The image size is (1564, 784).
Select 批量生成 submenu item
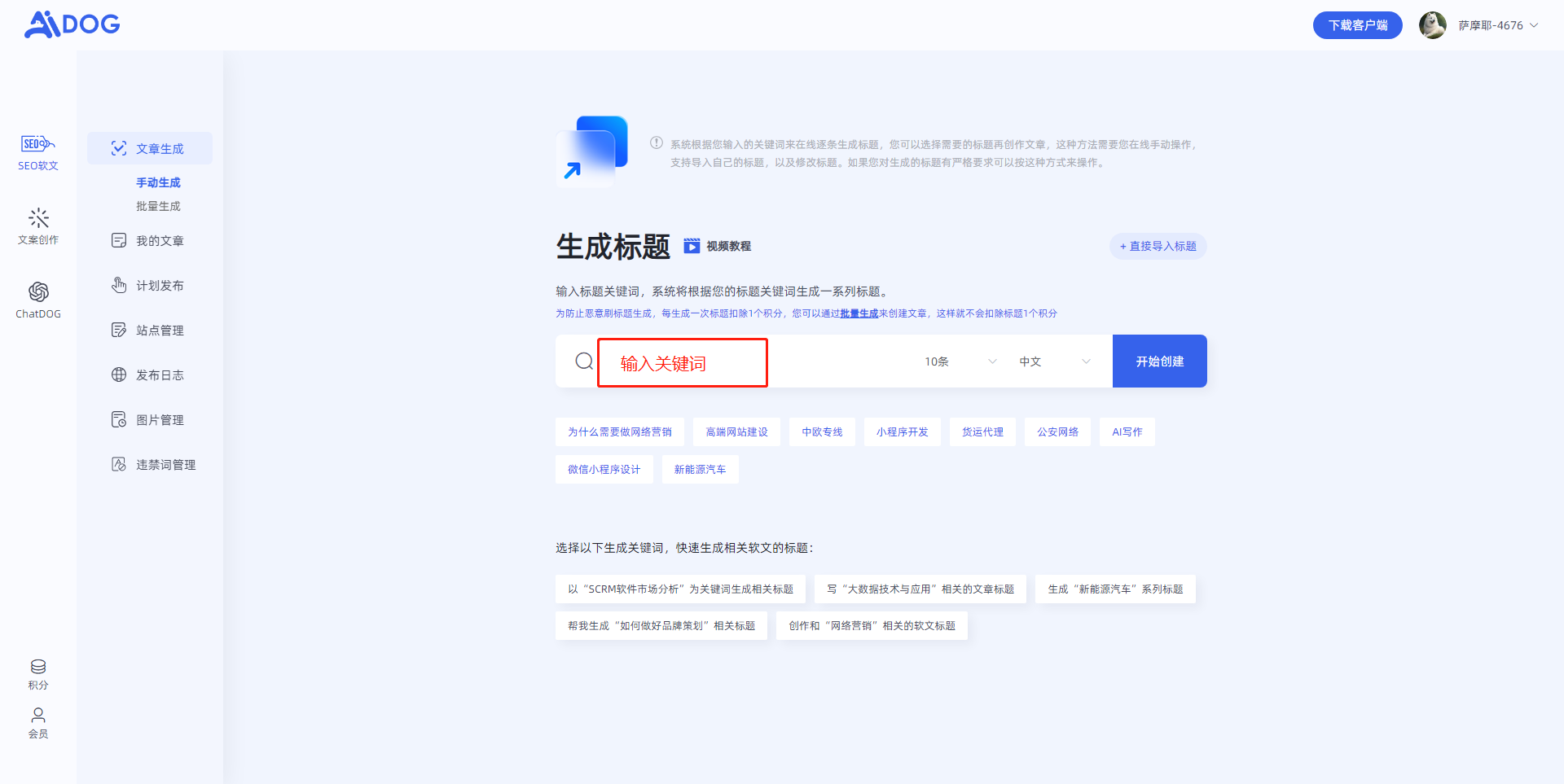[158, 206]
